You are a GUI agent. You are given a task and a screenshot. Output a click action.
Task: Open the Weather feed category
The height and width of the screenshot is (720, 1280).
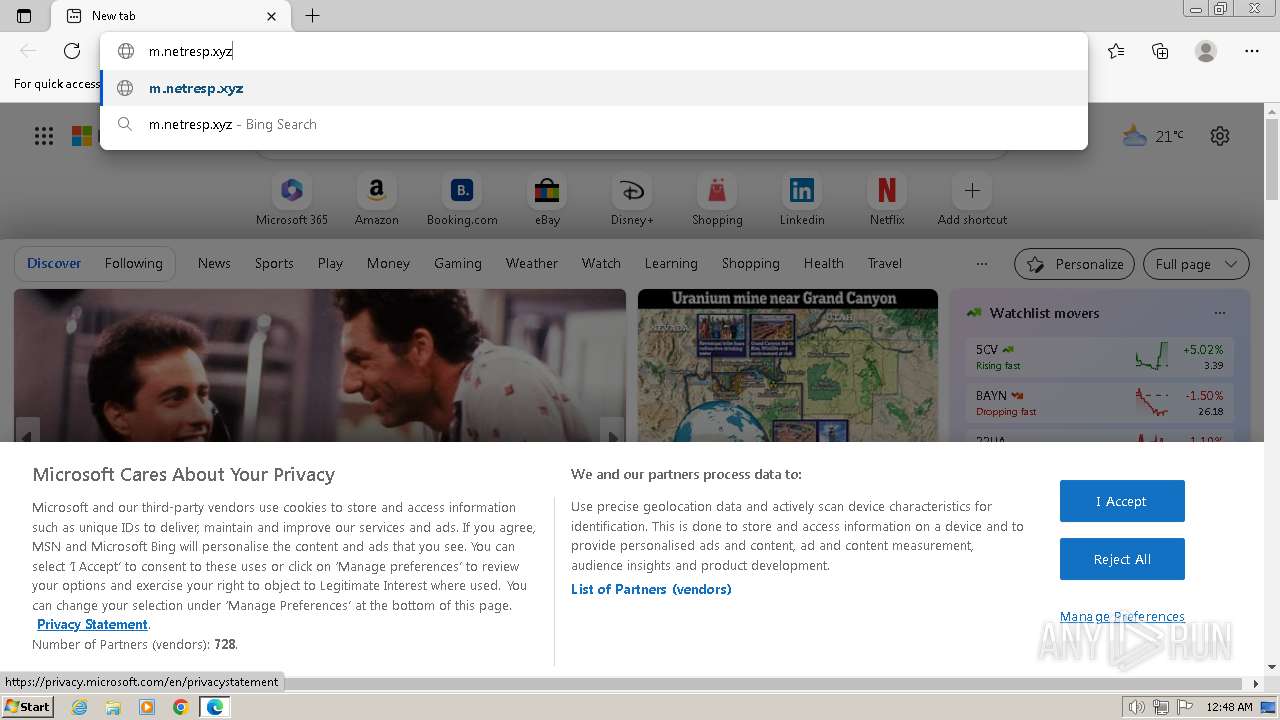[x=532, y=263]
